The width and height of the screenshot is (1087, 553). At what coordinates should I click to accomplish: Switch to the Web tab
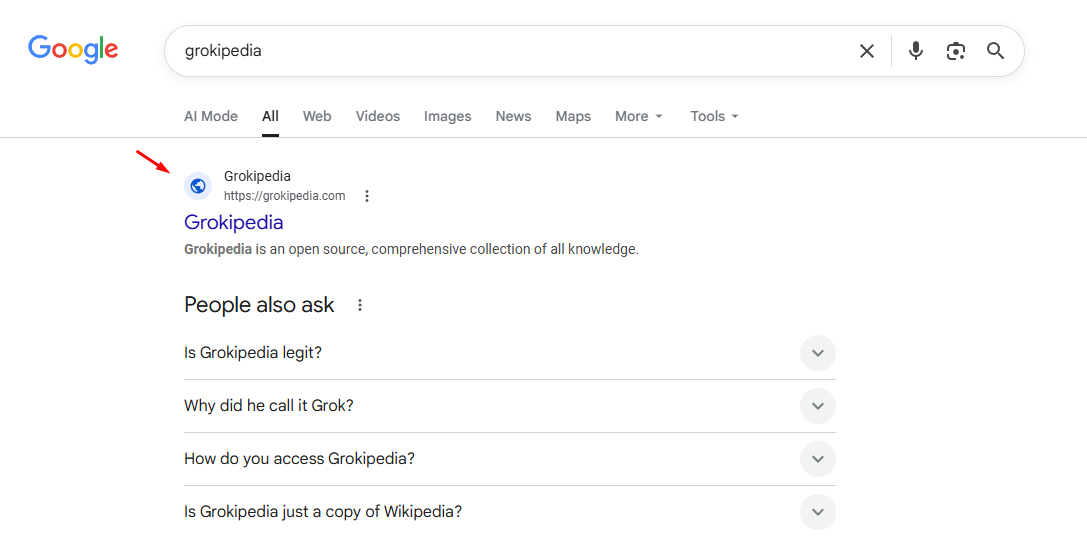pyautogui.click(x=317, y=116)
